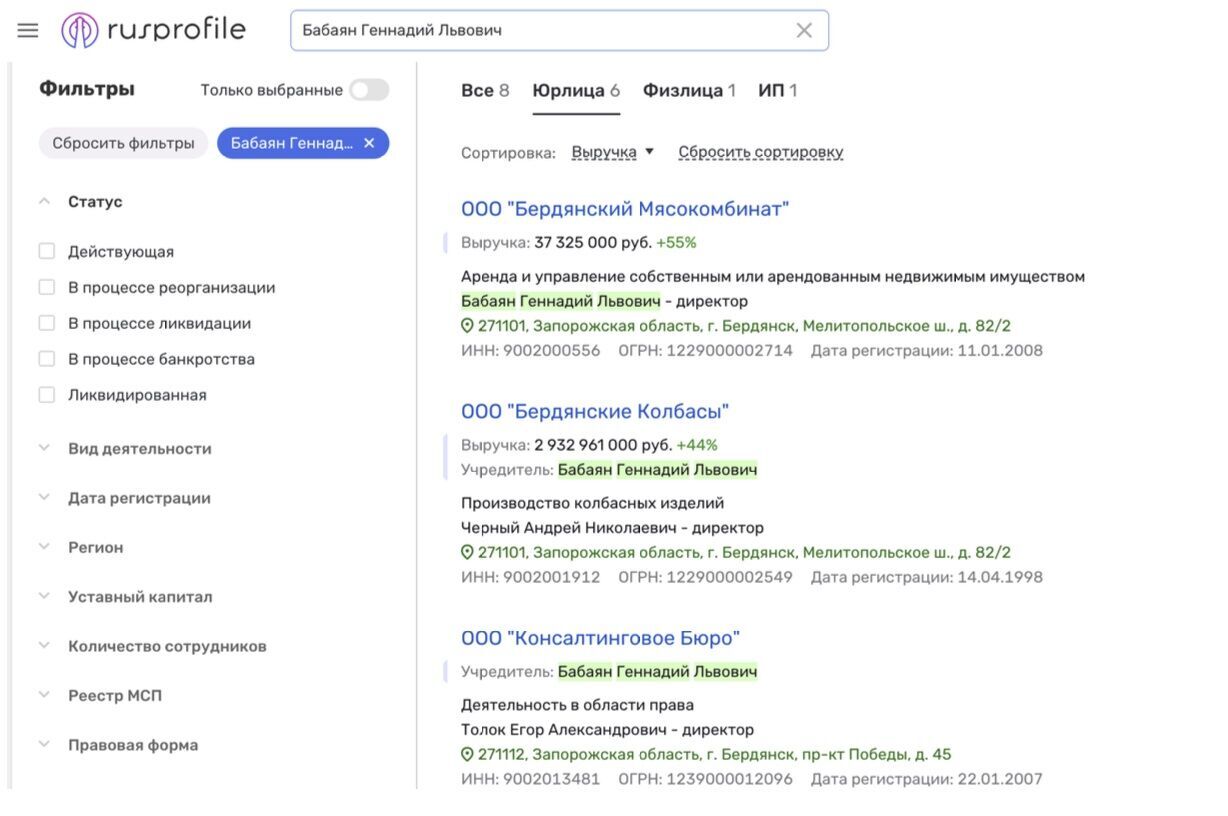Check the Ликвидированная status checkbox
The height and width of the screenshot is (816, 1228).
click(x=46, y=395)
